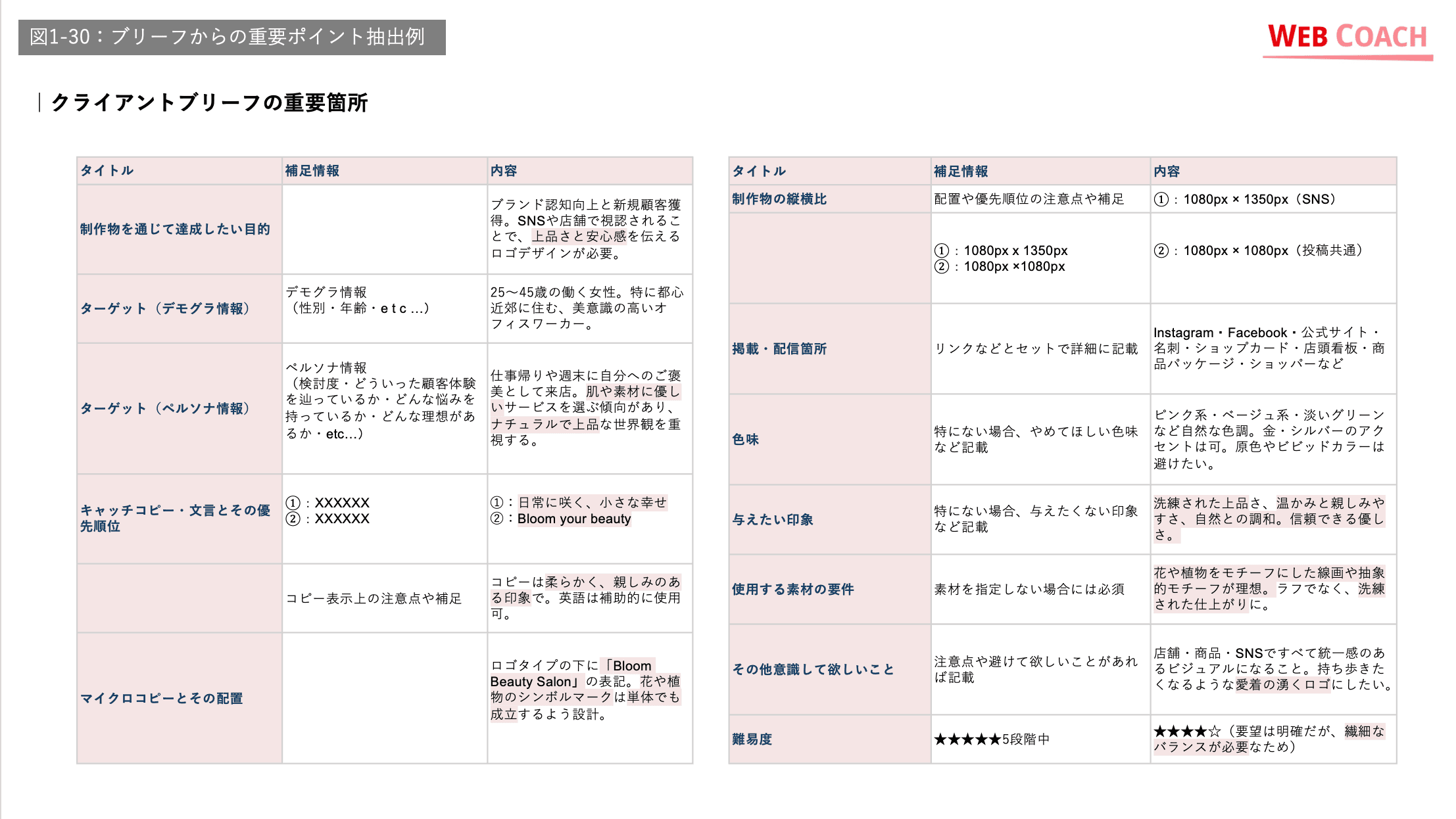The width and height of the screenshot is (1456, 819).
Task: Select cell starting ブランド認知向上と新規顧客獲得
Action: point(590,229)
